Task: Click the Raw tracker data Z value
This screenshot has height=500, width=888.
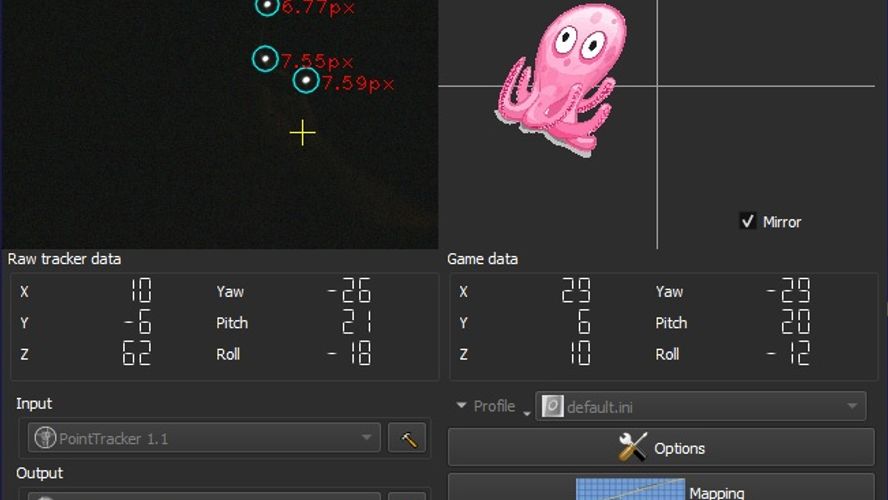Action: (137, 354)
